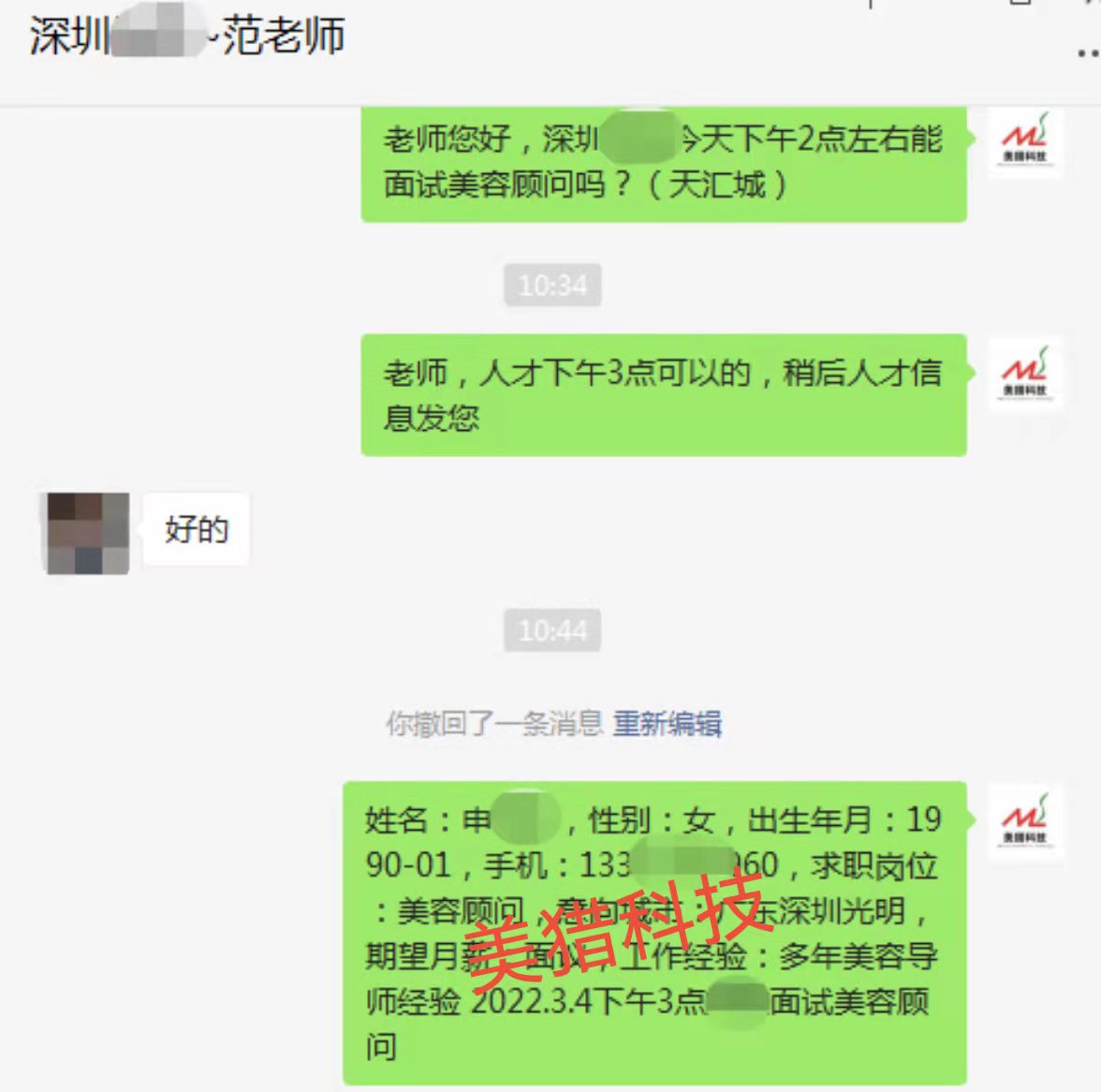The image size is (1101, 1092).
Task: Click sender avatar beside the 天汇城 message
Action: pos(1024,140)
